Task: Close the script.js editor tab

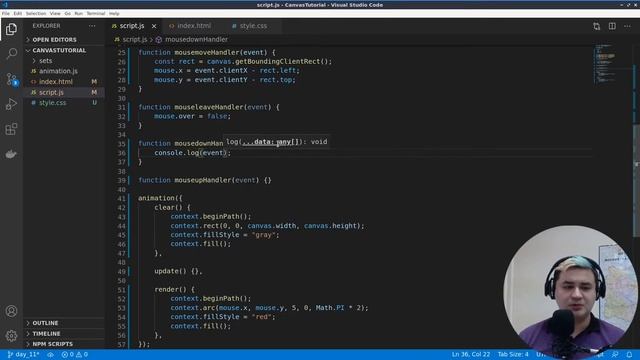Action: click(154, 26)
